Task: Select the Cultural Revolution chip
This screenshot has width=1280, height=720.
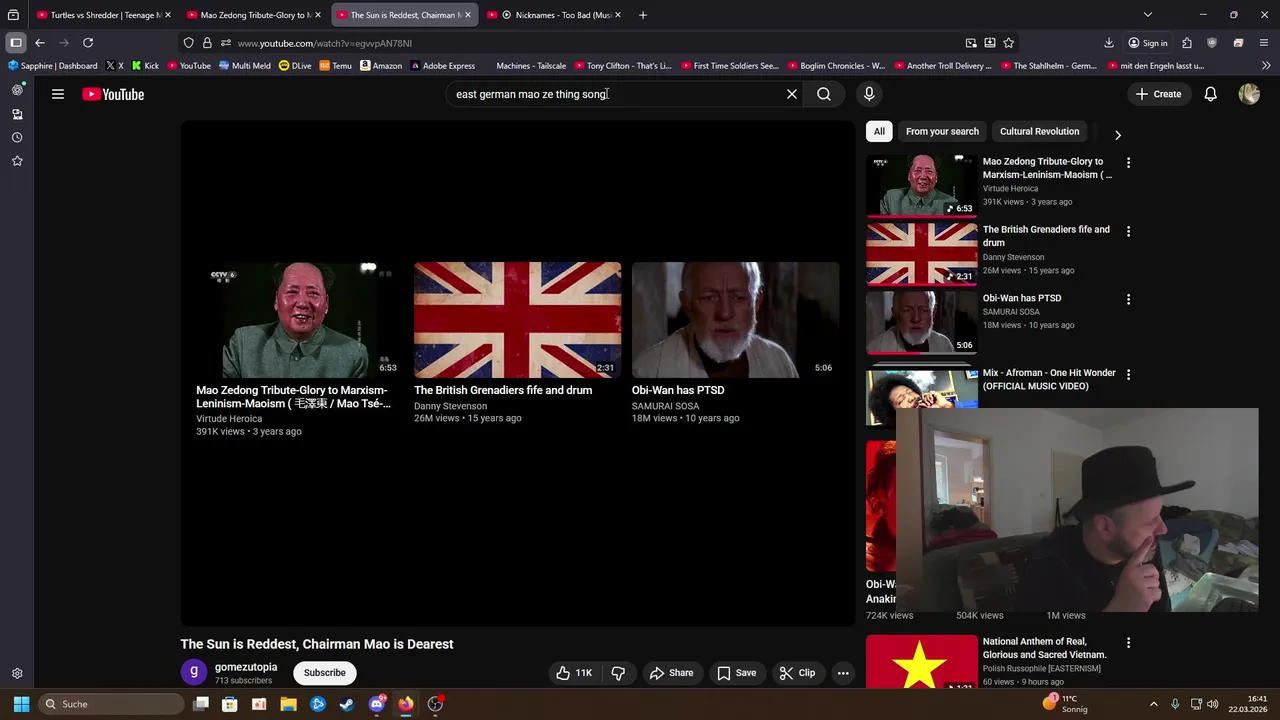Action: click(1039, 131)
